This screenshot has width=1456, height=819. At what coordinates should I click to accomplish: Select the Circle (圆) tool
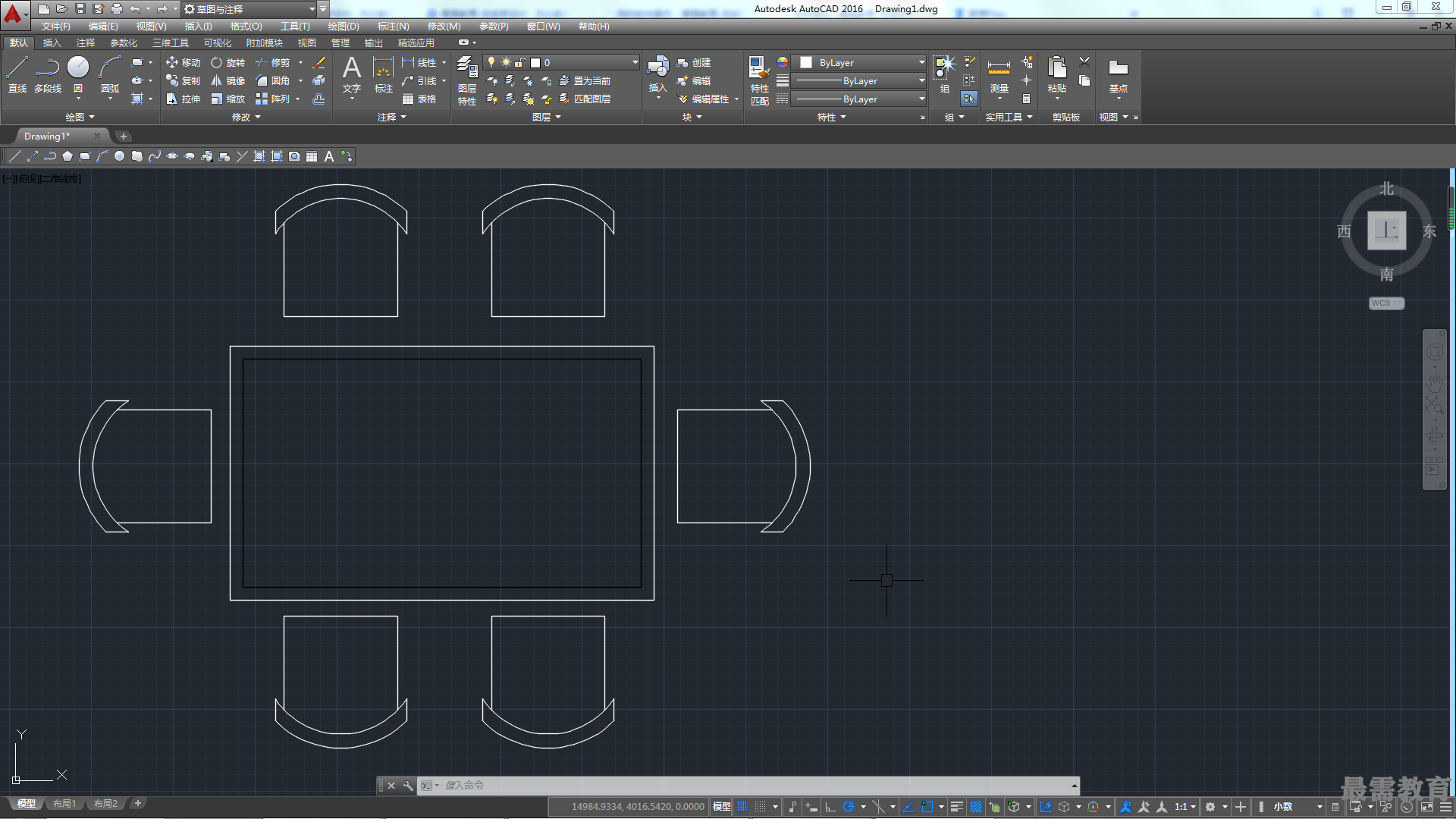pos(78,74)
